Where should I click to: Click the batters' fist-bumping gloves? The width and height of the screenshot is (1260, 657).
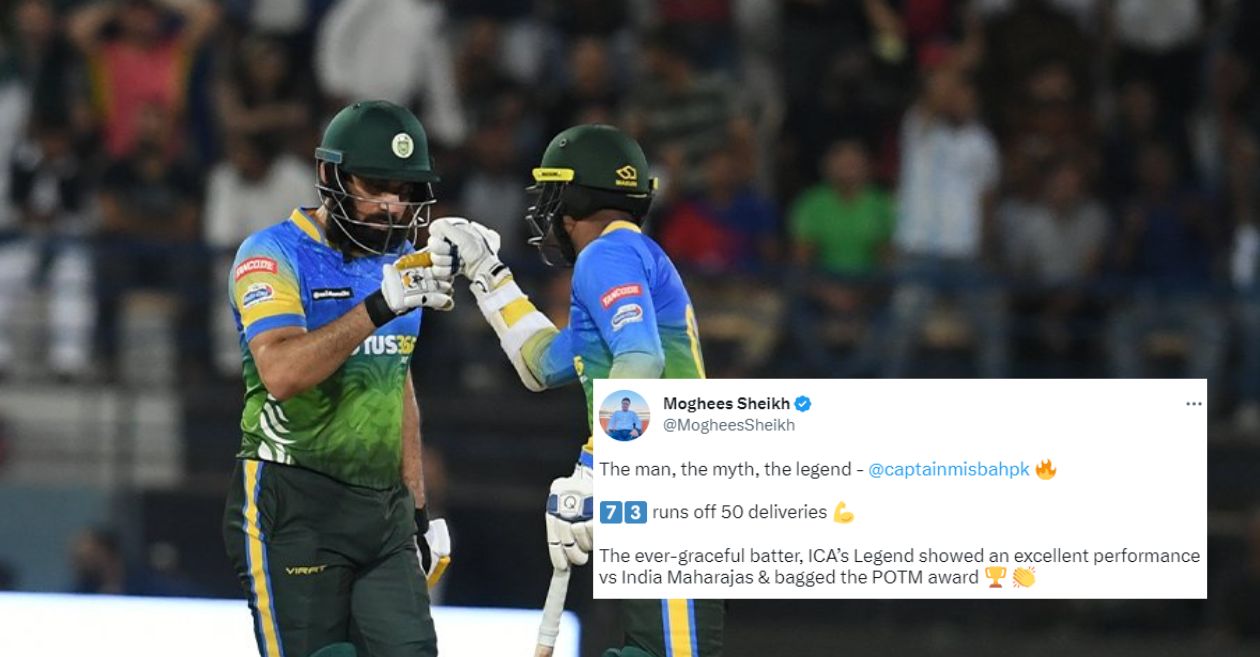[x=440, y=262]
